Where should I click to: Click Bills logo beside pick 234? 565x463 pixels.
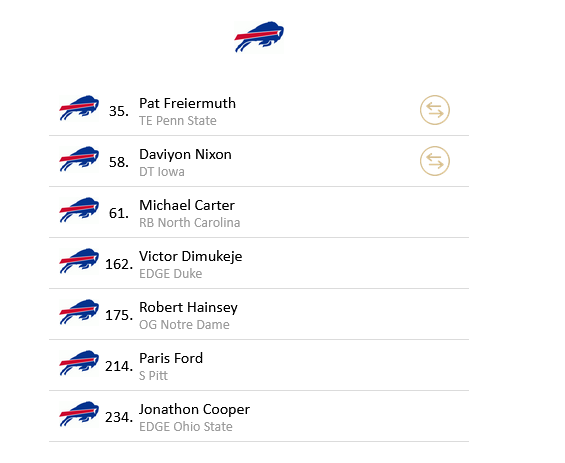79,414
